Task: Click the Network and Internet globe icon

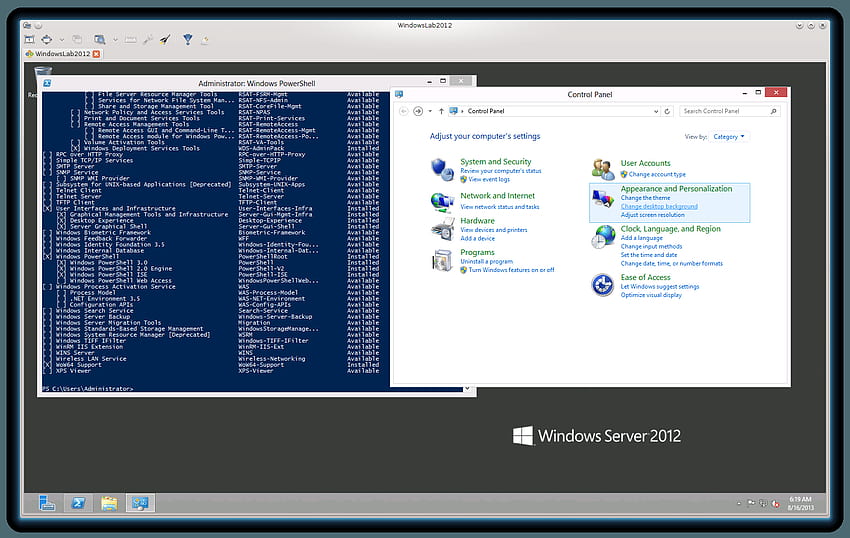Action: click(442, 202)
